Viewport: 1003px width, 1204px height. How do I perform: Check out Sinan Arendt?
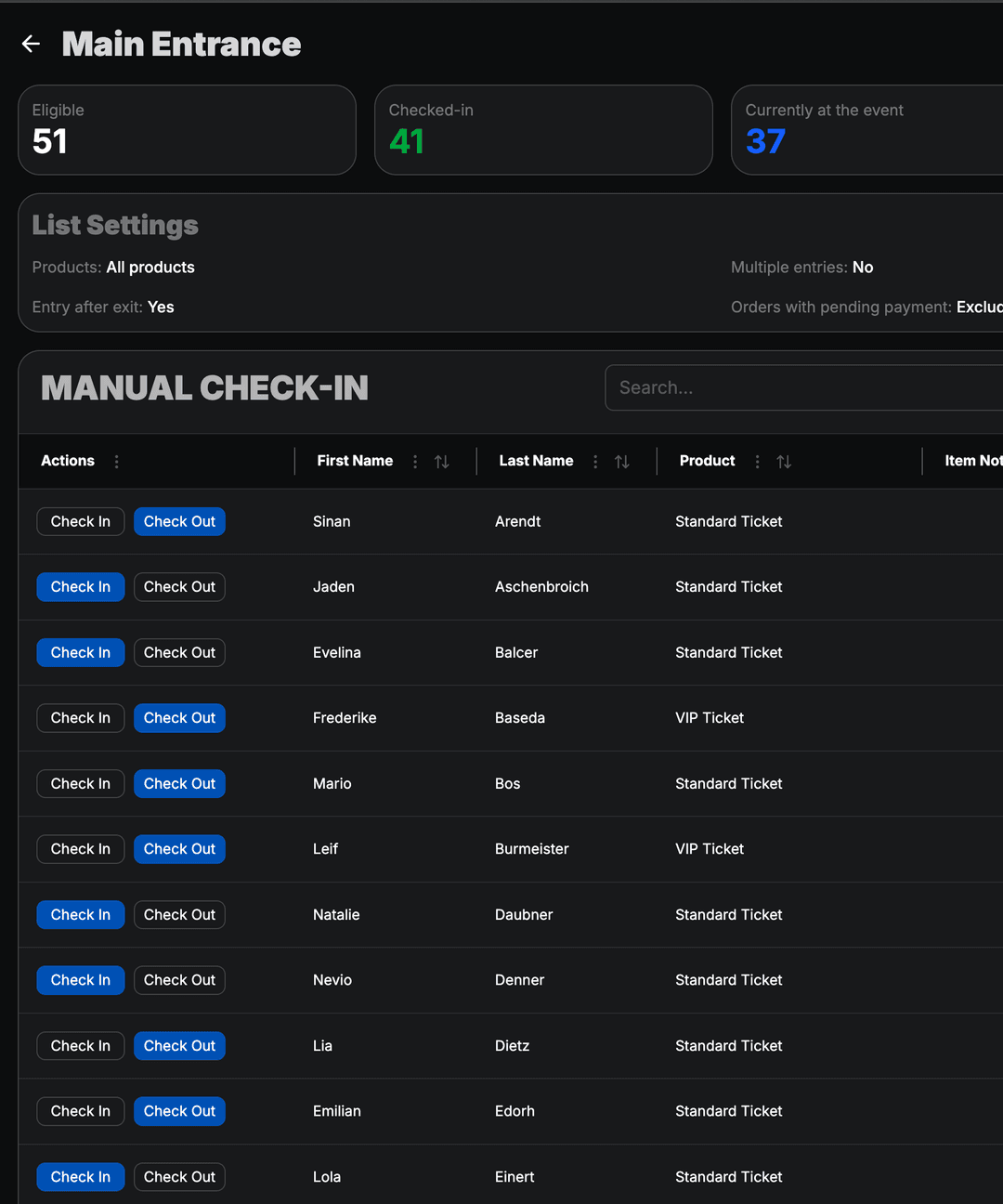pyautogui.click(x=179, y=522)
